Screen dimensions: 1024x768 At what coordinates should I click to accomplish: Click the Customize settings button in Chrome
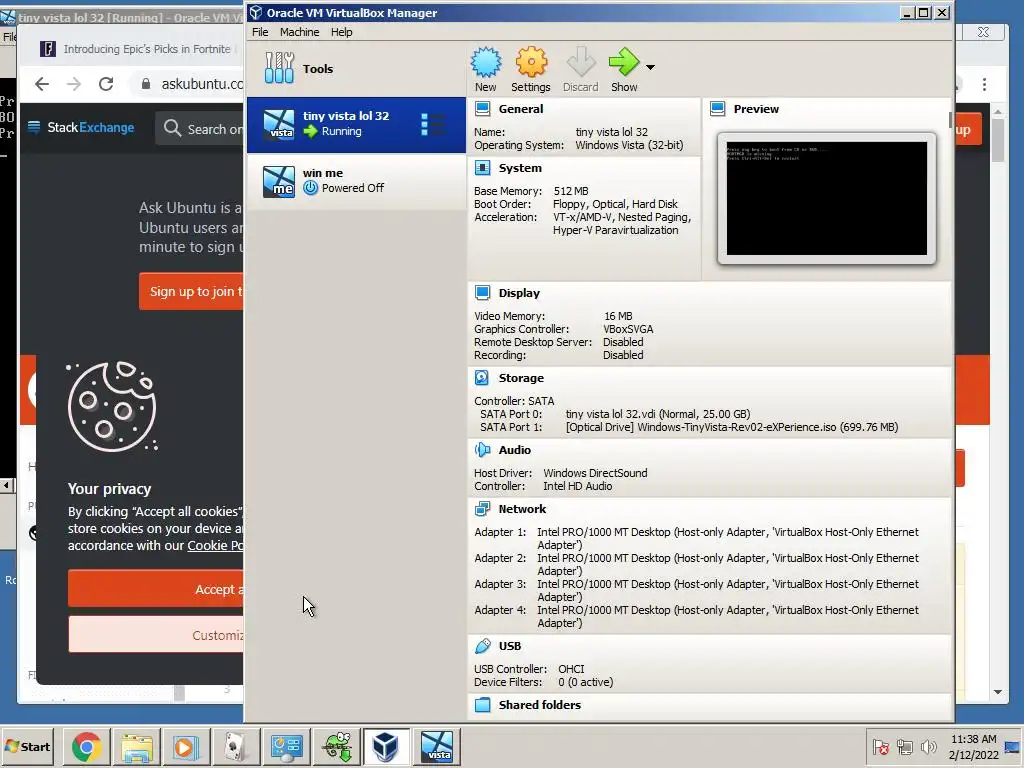point(156,635)
